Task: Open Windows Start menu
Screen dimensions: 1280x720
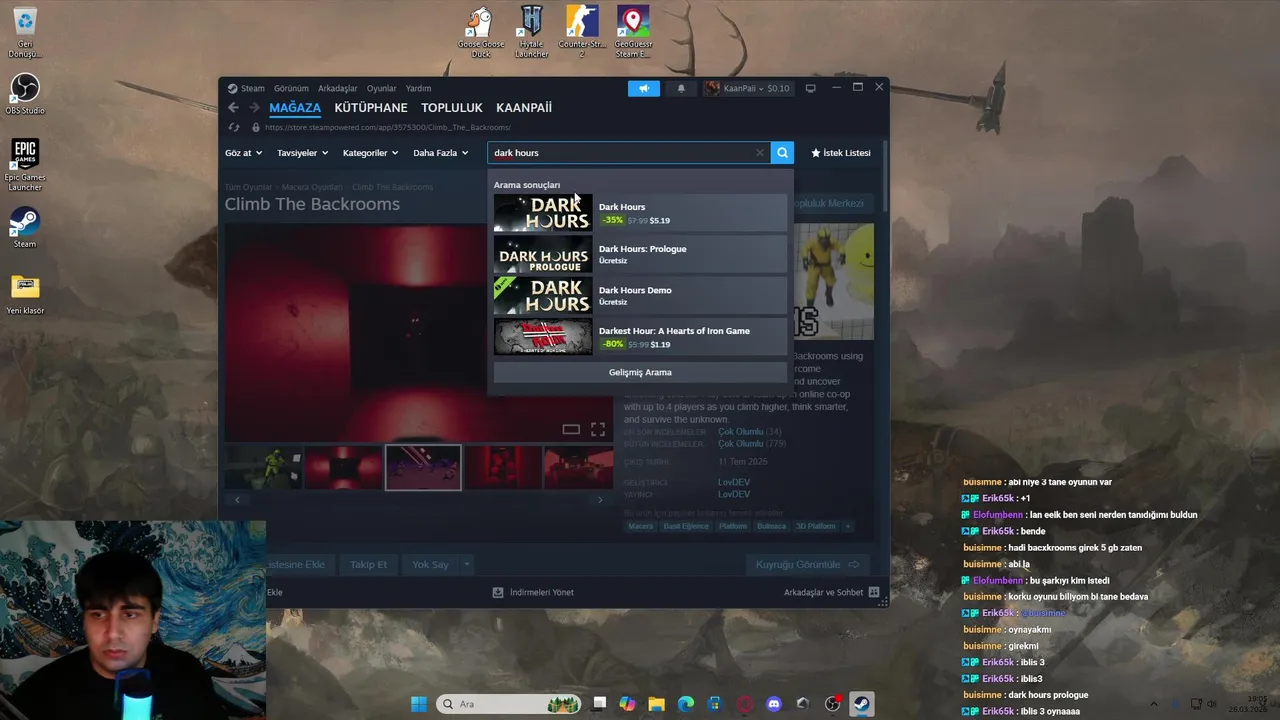Action: tap(419, 704)
